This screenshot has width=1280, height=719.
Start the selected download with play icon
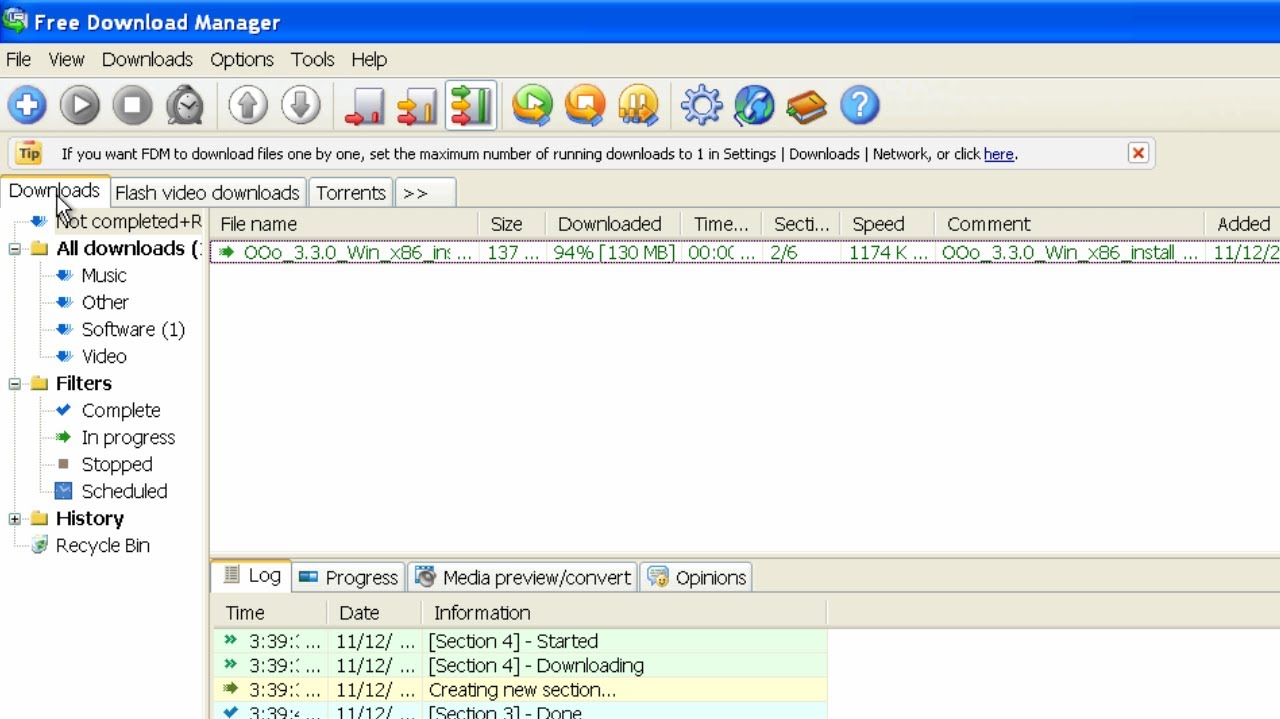coord(80,105)
